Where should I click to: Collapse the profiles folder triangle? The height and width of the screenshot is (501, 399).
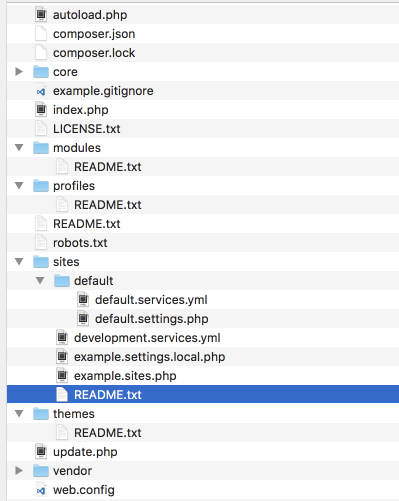coord(19,185)
